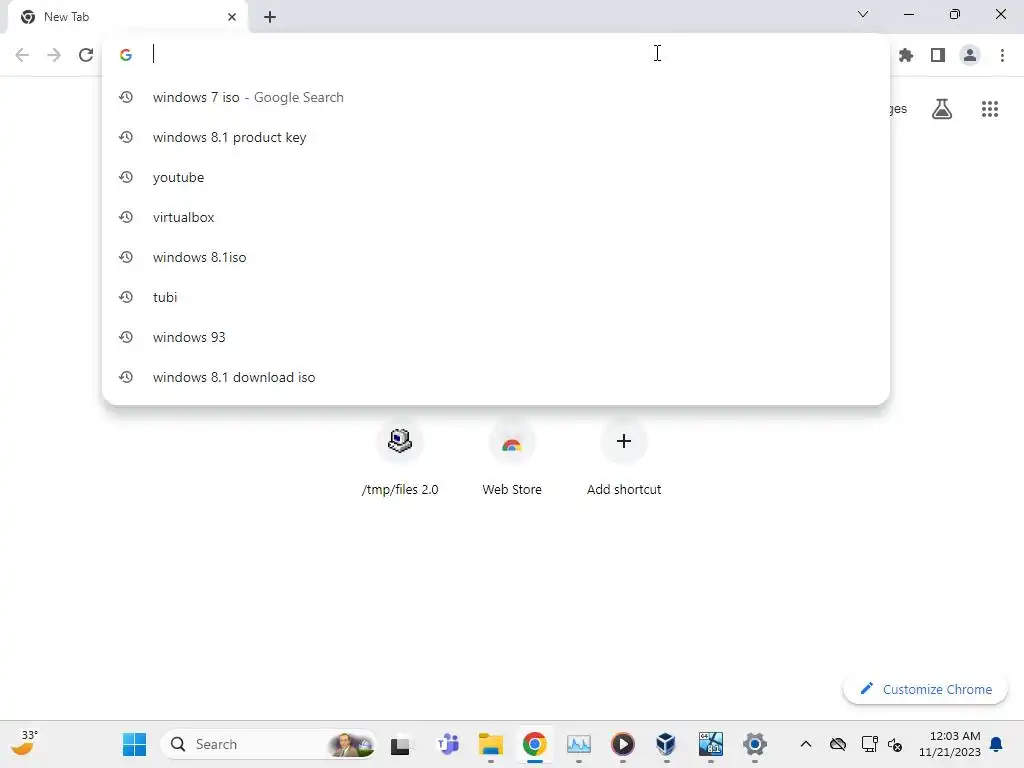Select the New Tab tab
This screenshot has height=768, width=1024.
point(127,17)
